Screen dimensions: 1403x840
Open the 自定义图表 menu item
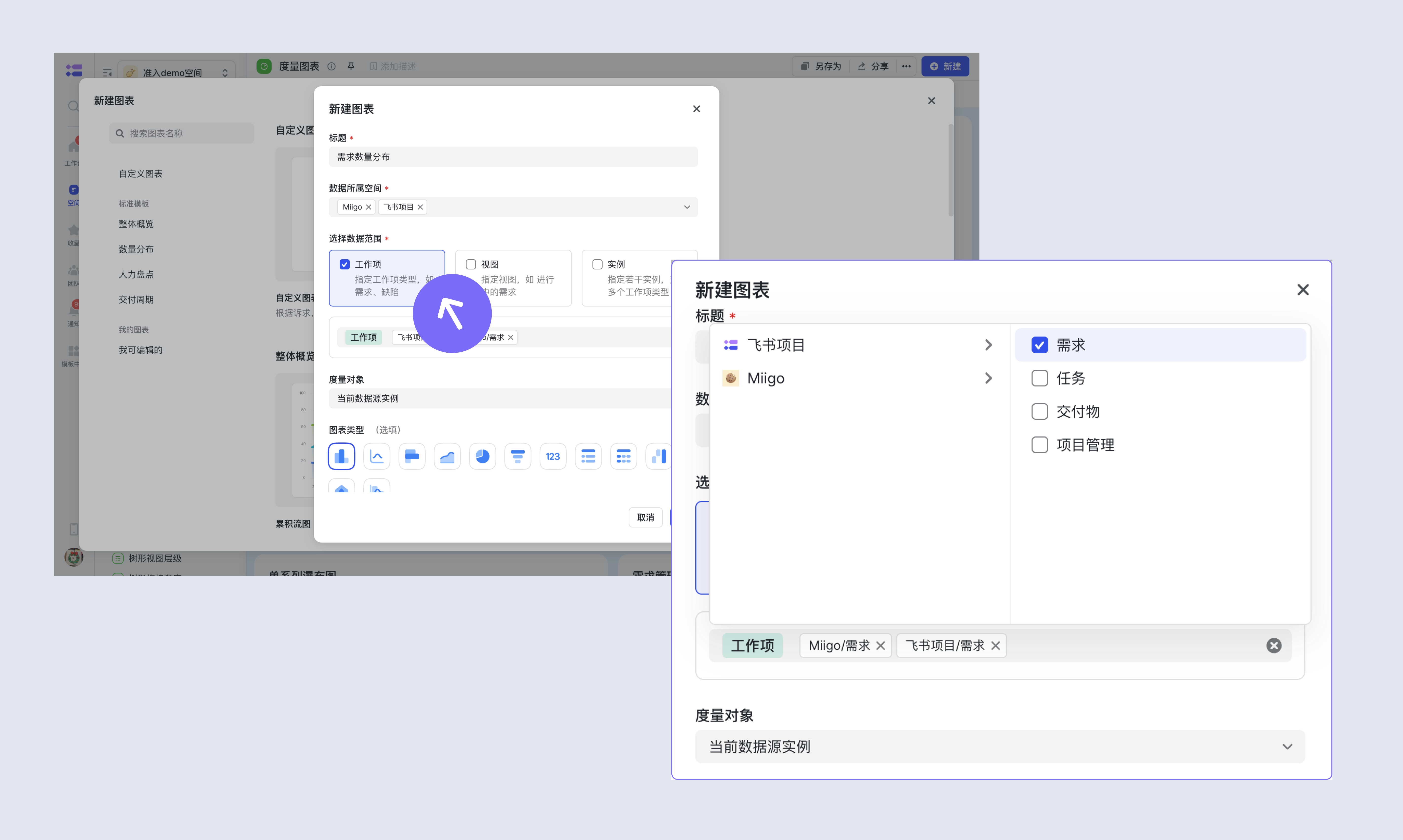(140, 174)
